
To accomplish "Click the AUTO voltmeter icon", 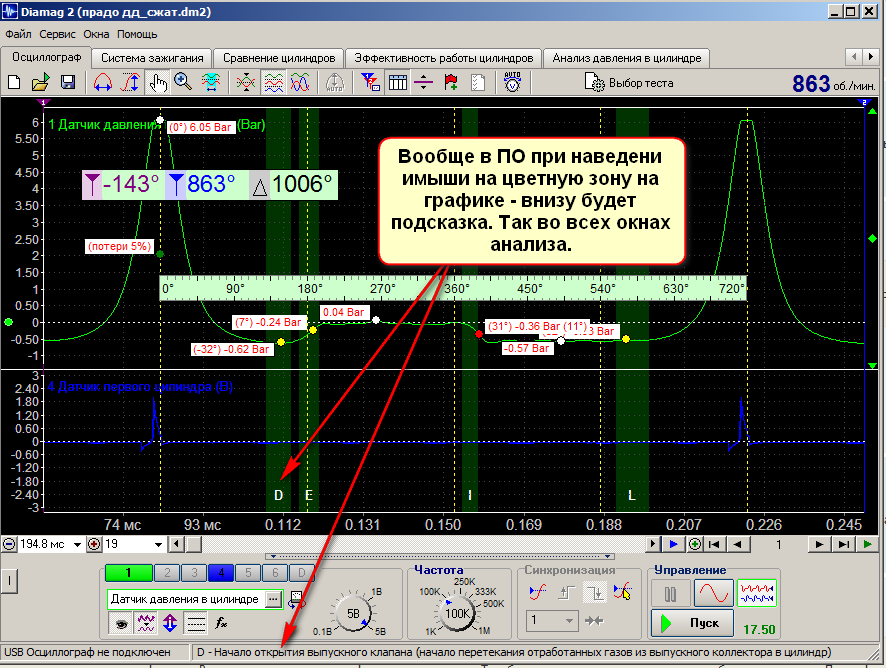I will coord(513,83).
